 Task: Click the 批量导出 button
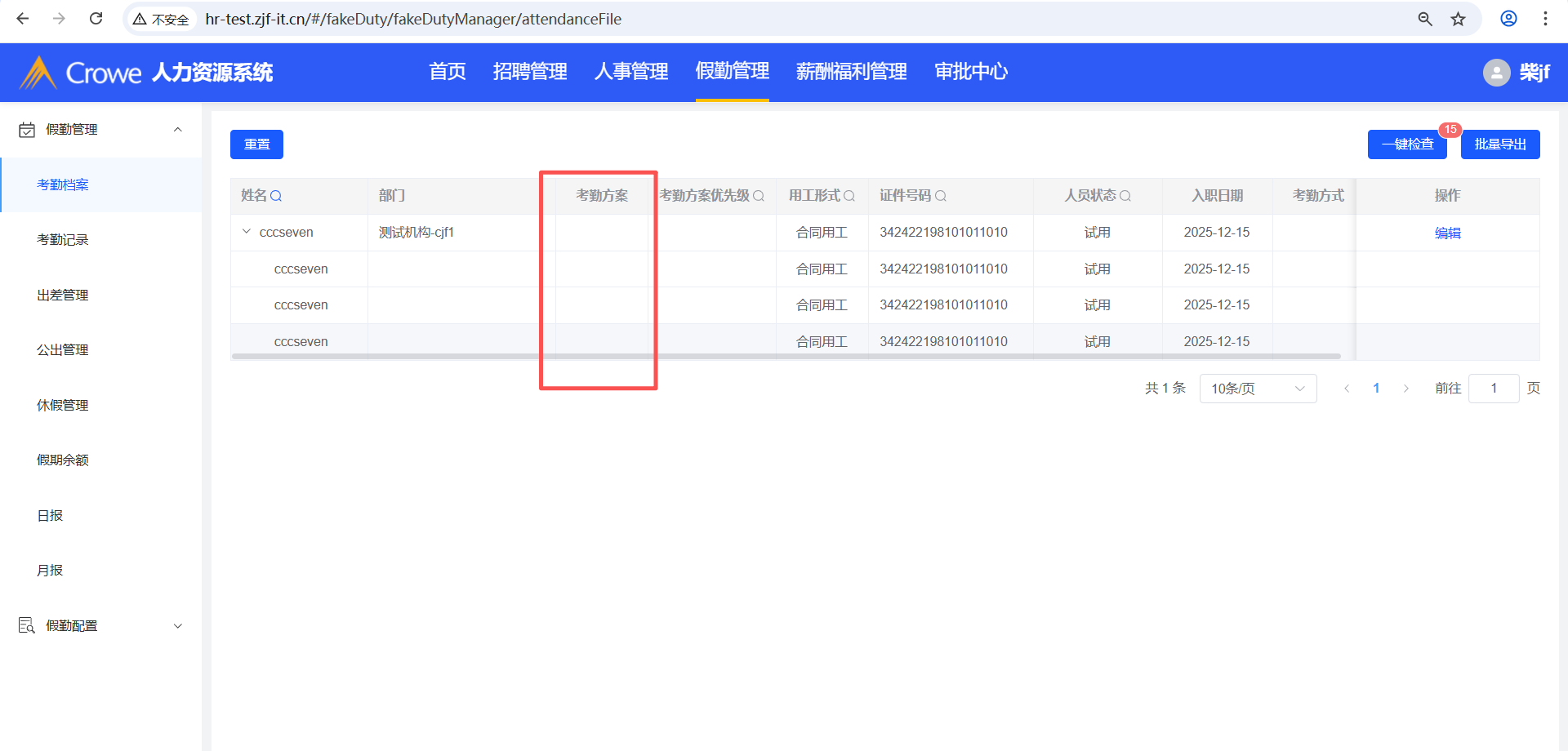[1500, 144]
